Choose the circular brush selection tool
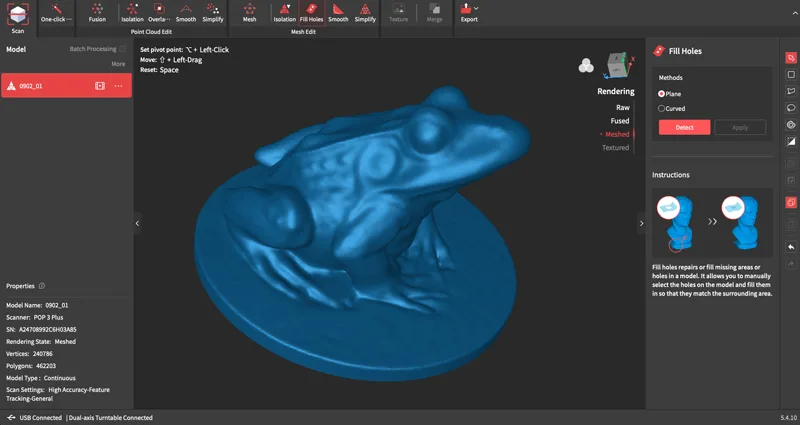This screenshot has height=425, width=800. point(791,125)
